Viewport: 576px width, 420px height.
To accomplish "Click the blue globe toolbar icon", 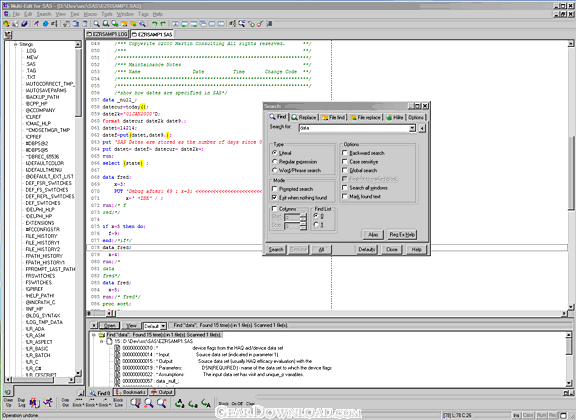I will point(46,24).
